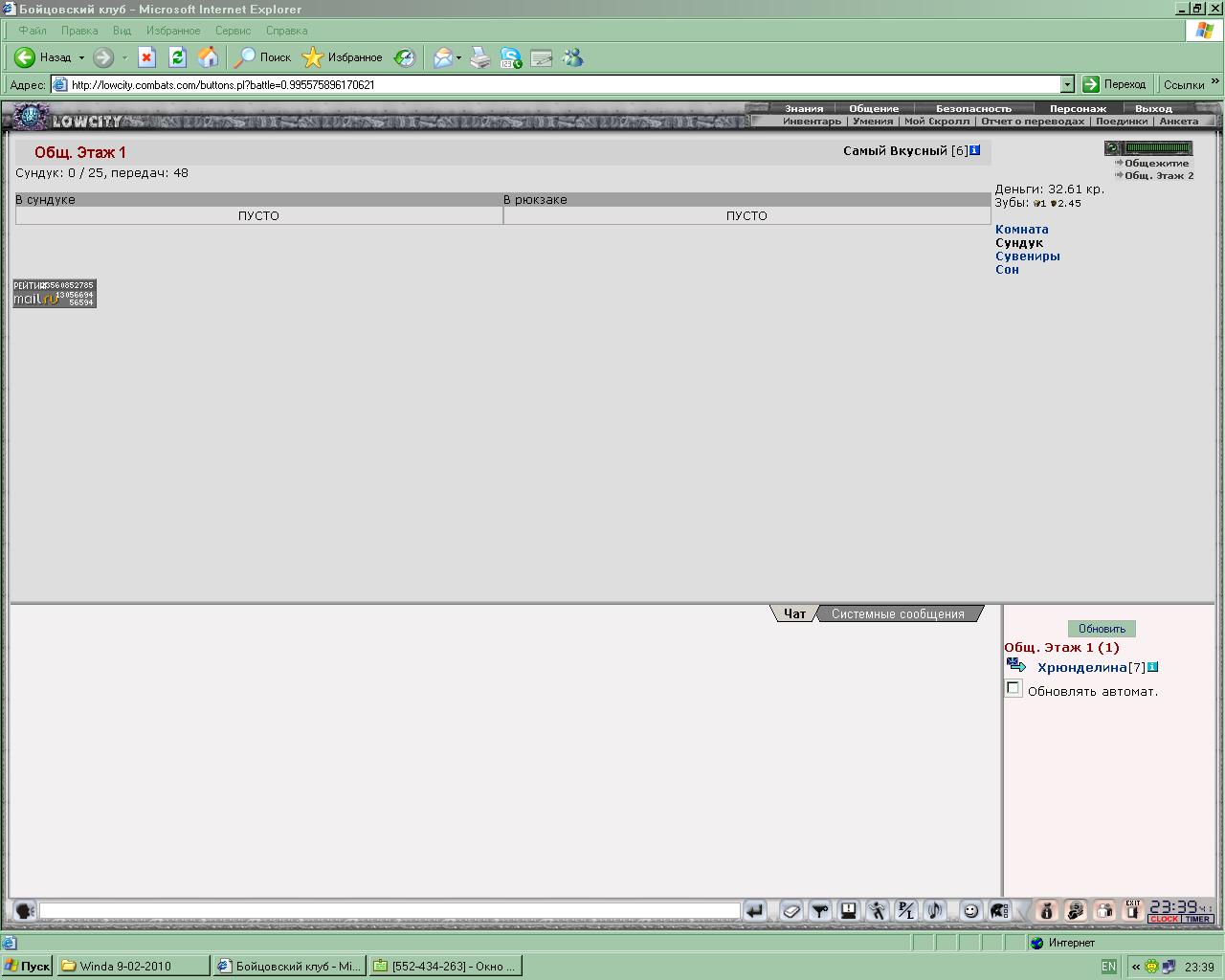
Task: Go to Home page icon
Action: pyautogui.click(x=208, y=57)
